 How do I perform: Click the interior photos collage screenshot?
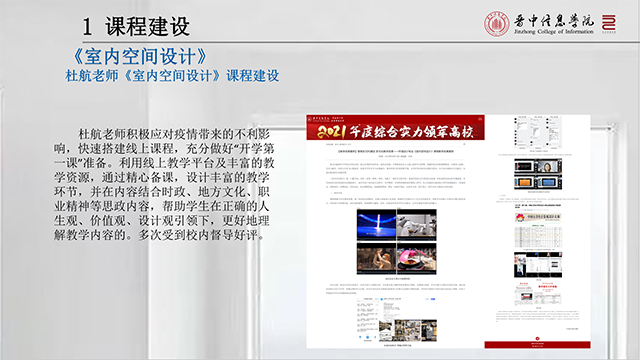(408, 330)
